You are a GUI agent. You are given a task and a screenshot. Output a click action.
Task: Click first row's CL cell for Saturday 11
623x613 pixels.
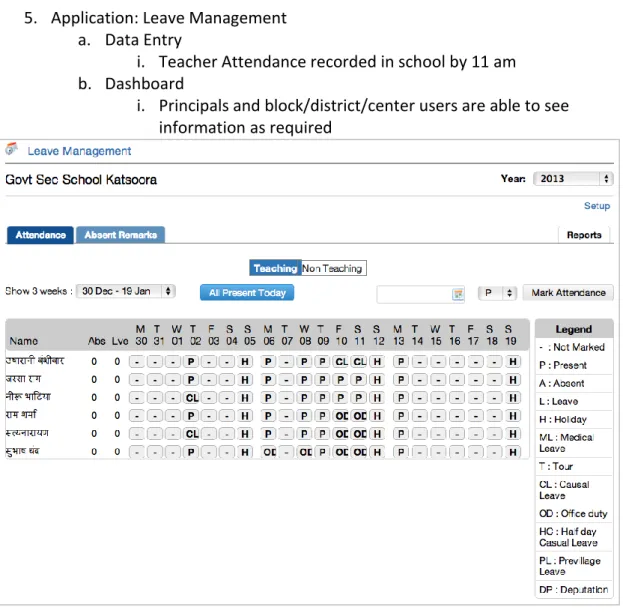tap(359, 362)
